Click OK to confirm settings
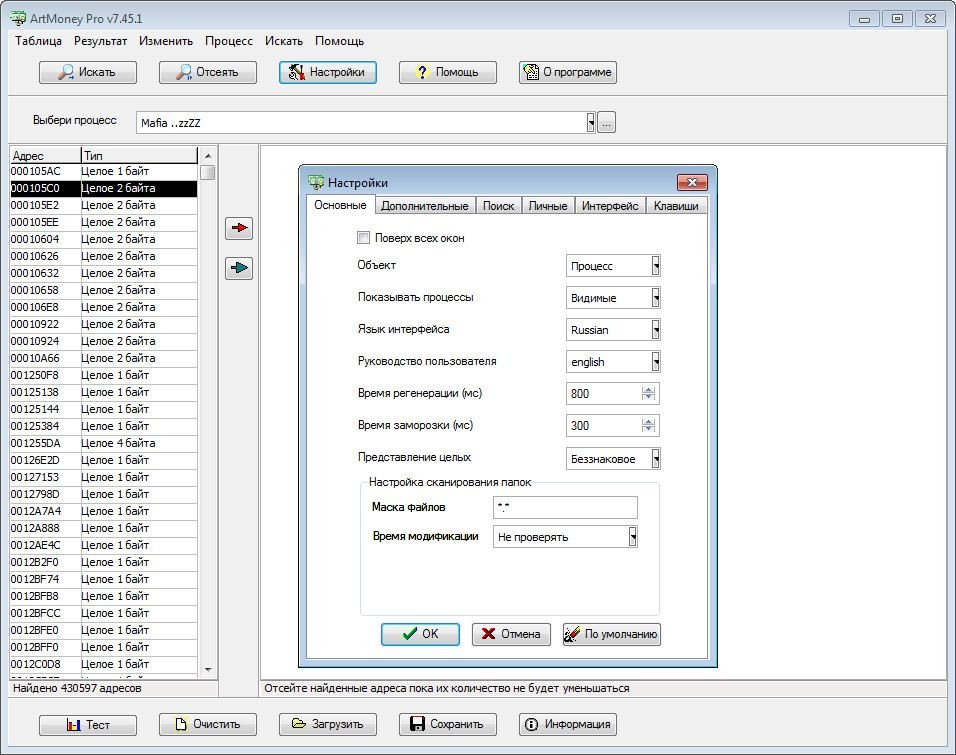The width and height of the screenshot is (956, 755). [x=420, y=634]
